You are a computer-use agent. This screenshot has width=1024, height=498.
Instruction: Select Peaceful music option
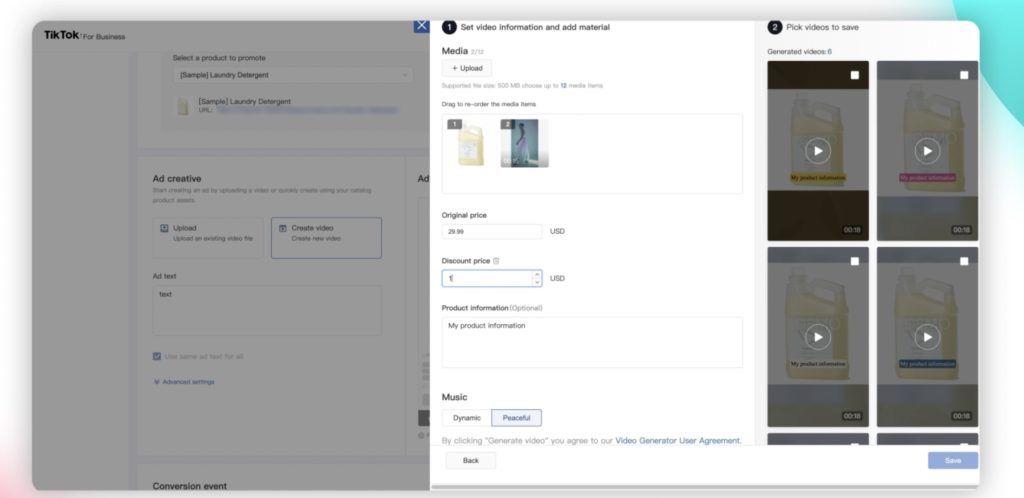(517, 418)
